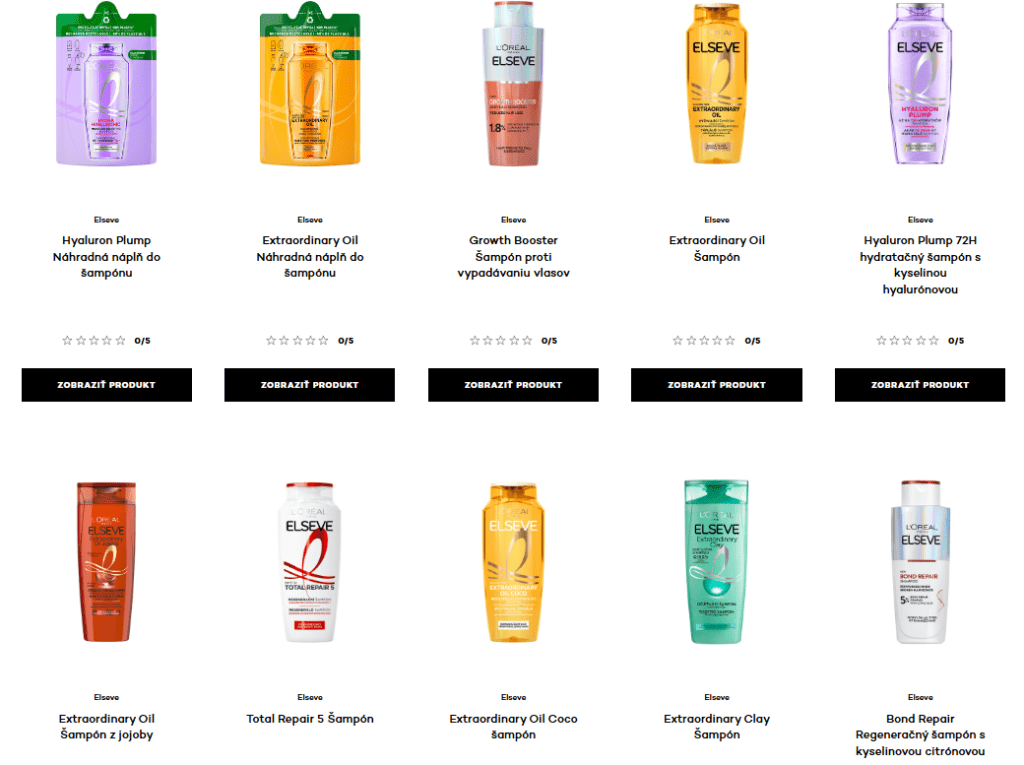Open Extraordinary Oil Coco šampón link
Viewport: 1024px width, 765px height.
click(x=513, y=726)
